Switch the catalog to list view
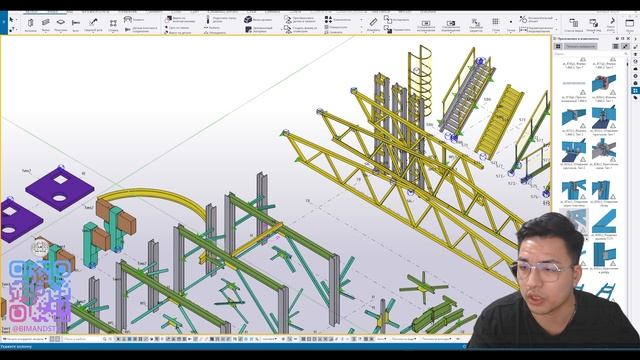 pyautogui.click(x=616, y=47)
